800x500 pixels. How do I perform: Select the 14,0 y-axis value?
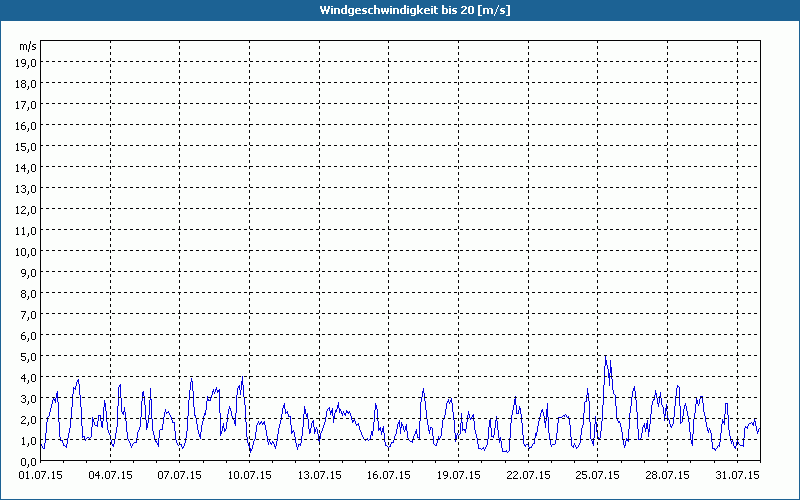click(x=27, y=168)
